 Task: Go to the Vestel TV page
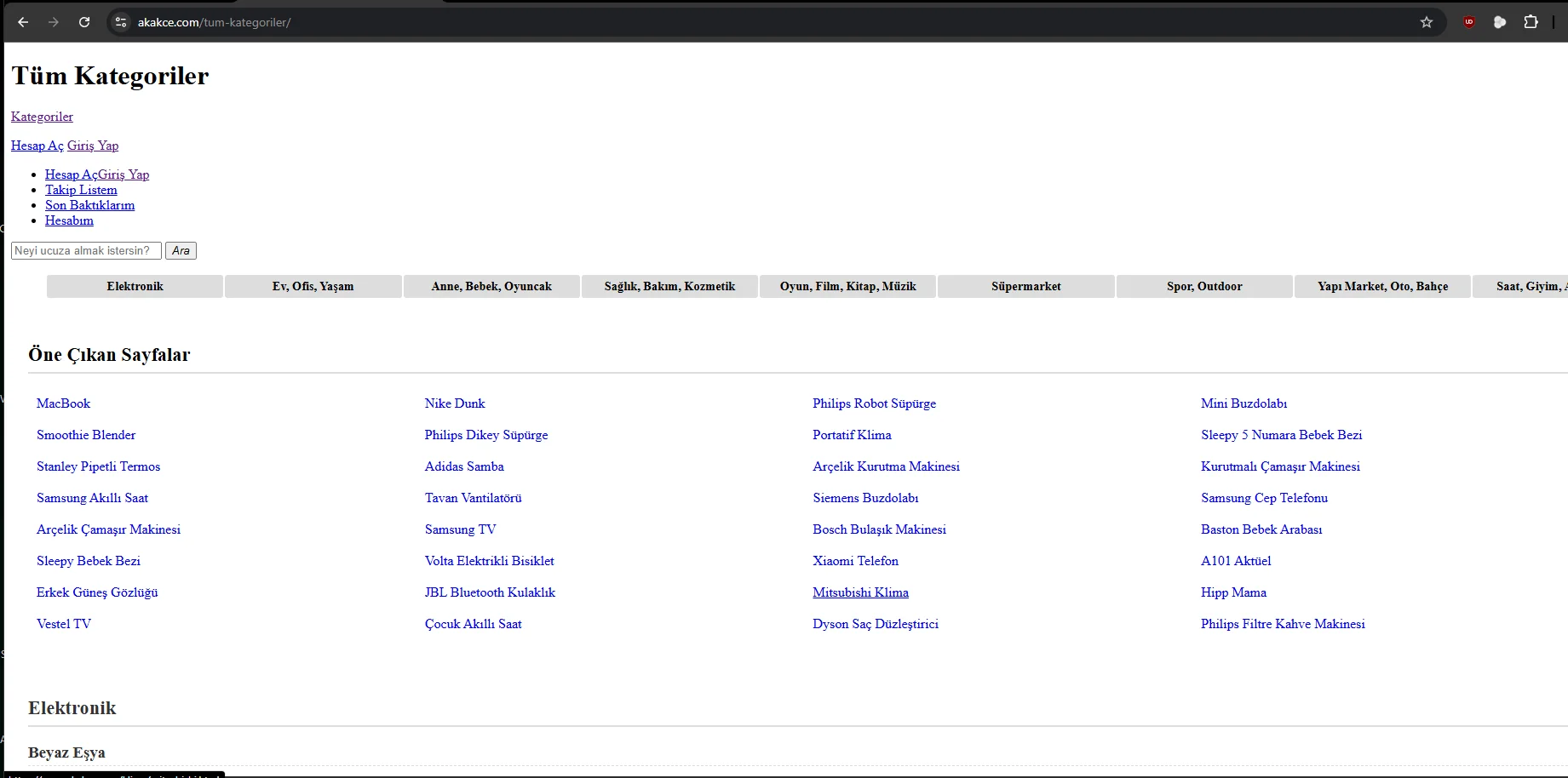[64, 624]
